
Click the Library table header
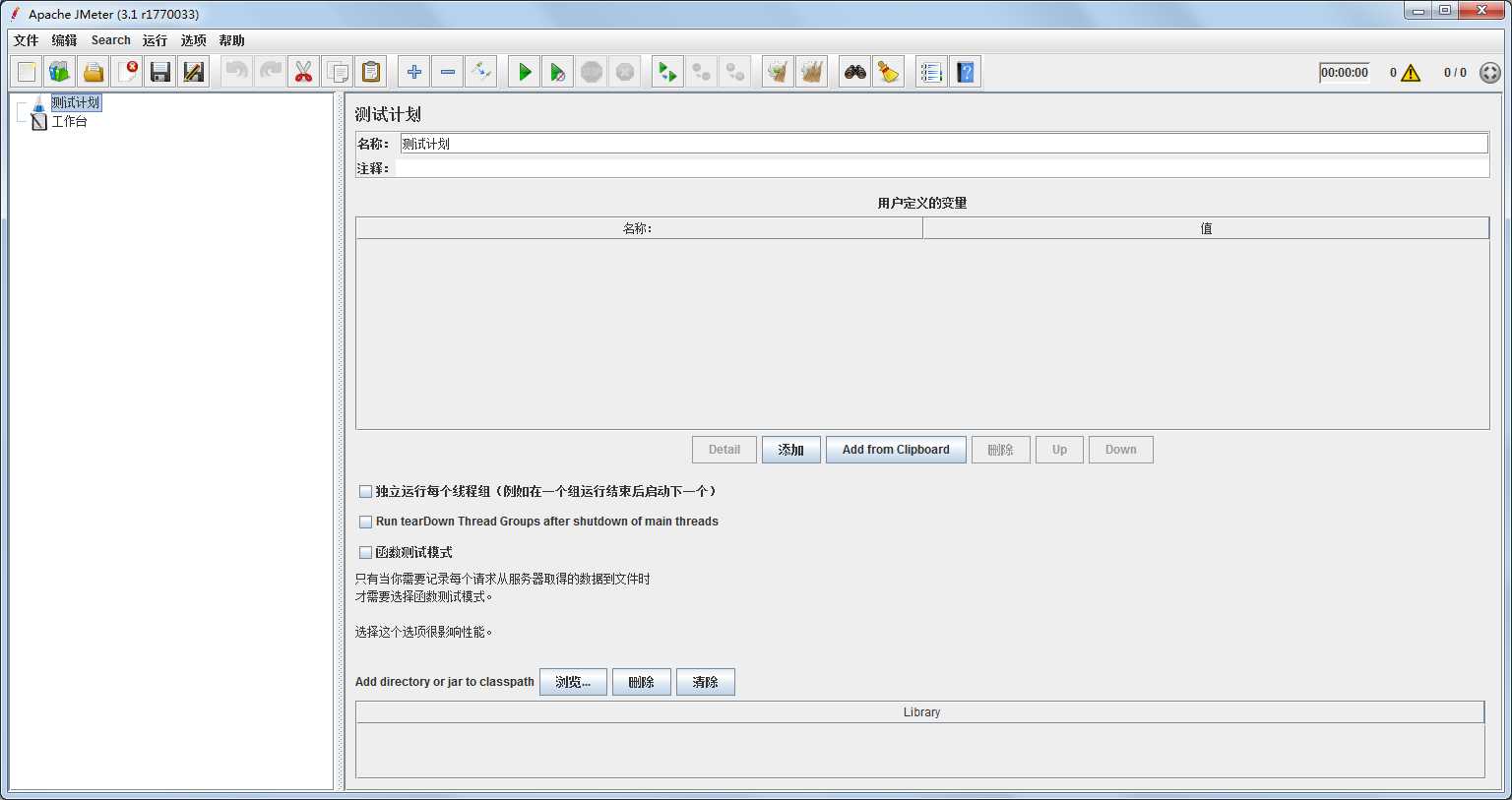920,712
